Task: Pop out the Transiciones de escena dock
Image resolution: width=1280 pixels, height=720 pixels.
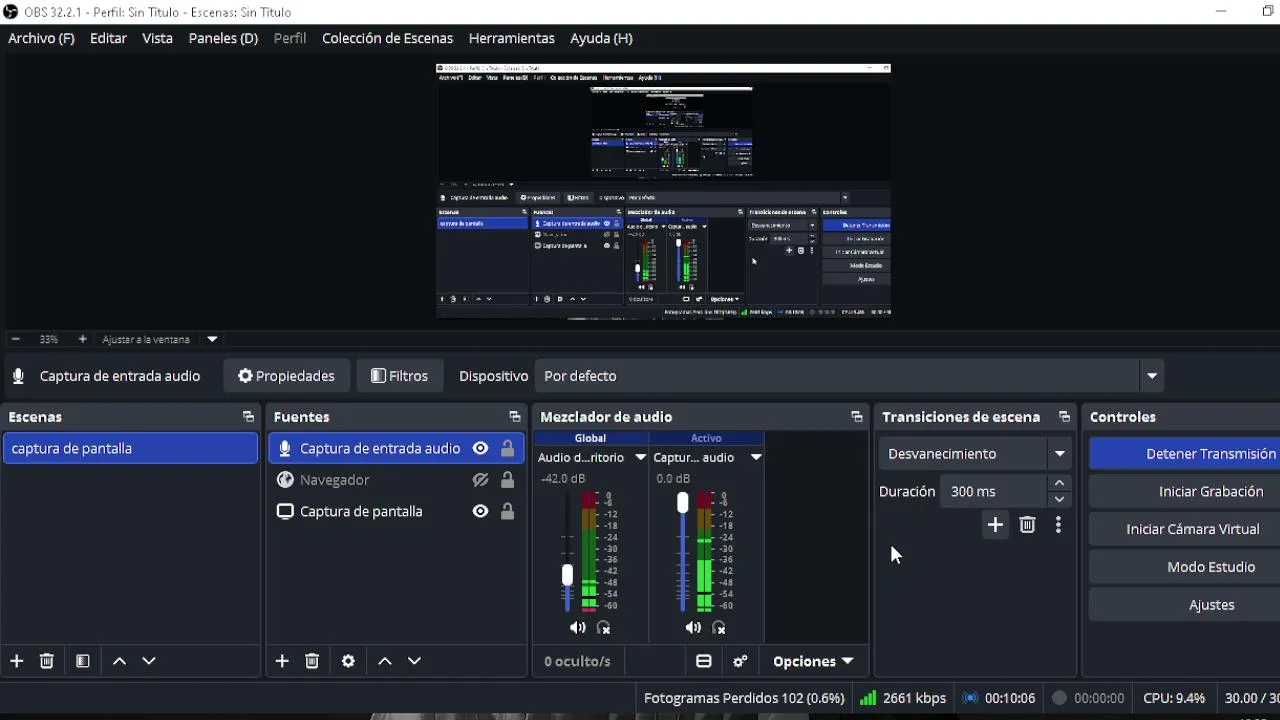Action: click(1064, 417)
